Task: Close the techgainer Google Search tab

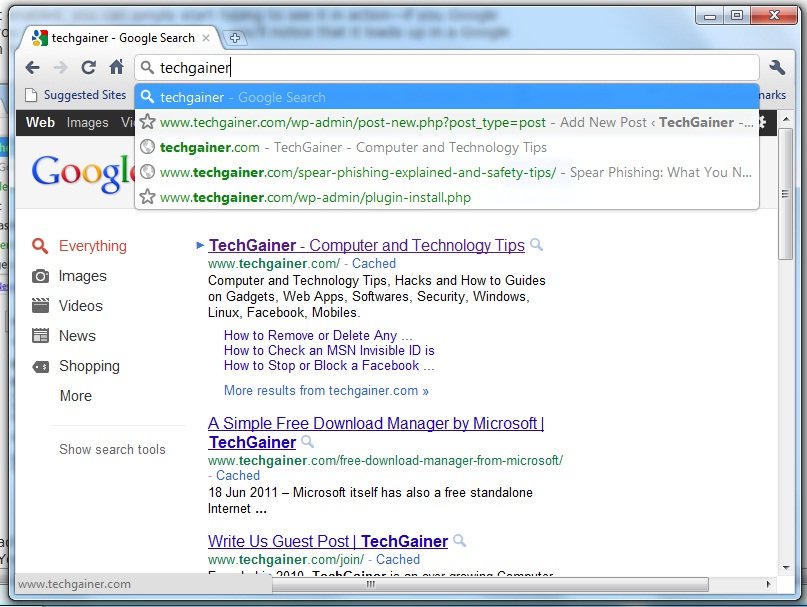Action: click(x=207, y=38)
